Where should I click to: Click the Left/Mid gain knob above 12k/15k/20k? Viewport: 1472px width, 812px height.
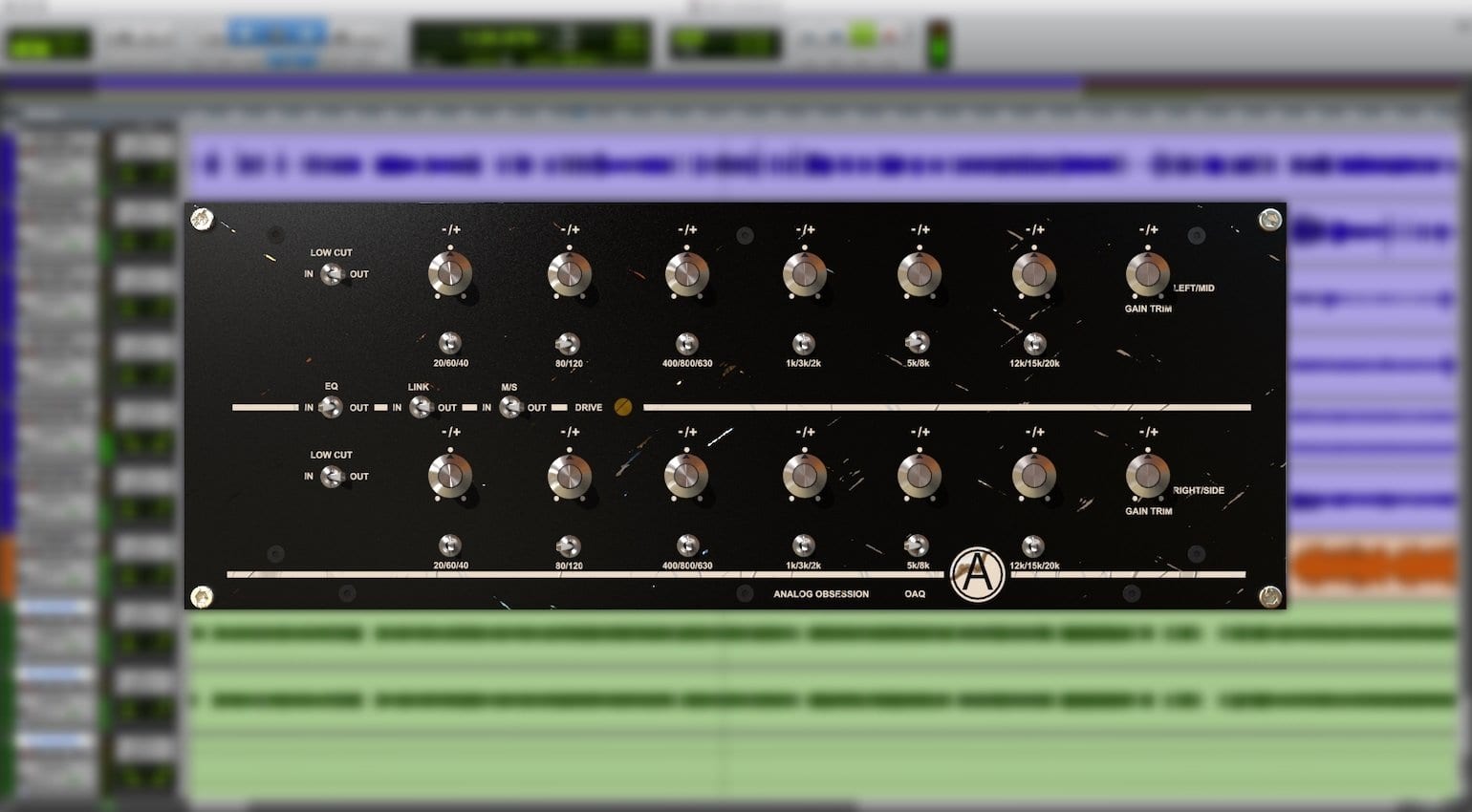(x=1034, y=274)
